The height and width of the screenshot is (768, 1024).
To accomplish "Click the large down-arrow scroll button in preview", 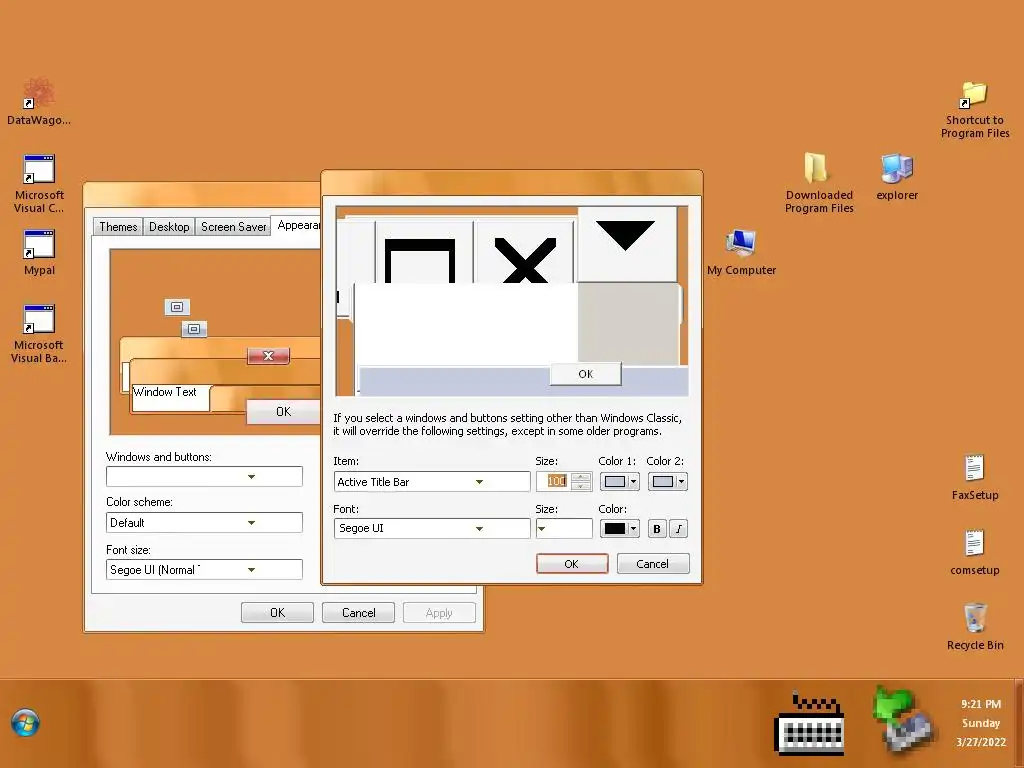I will [x=626, y=244].
